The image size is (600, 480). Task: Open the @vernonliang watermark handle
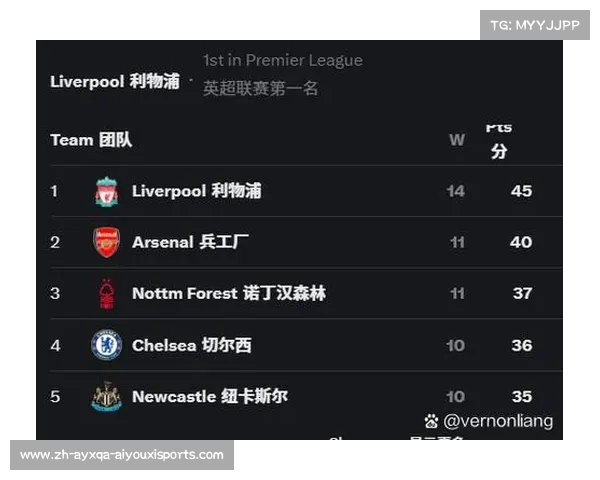(x=498, y=421)
